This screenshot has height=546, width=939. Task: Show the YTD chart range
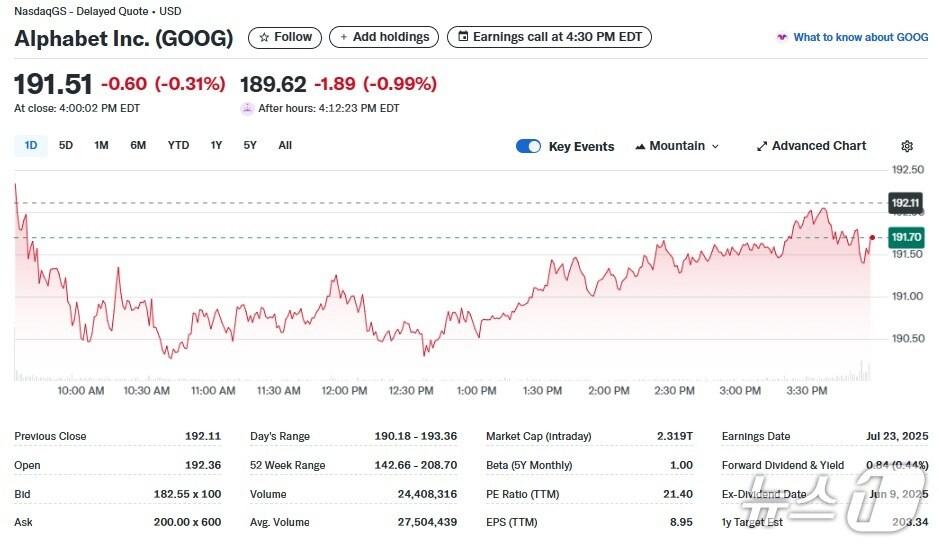(x=178, y=145)
